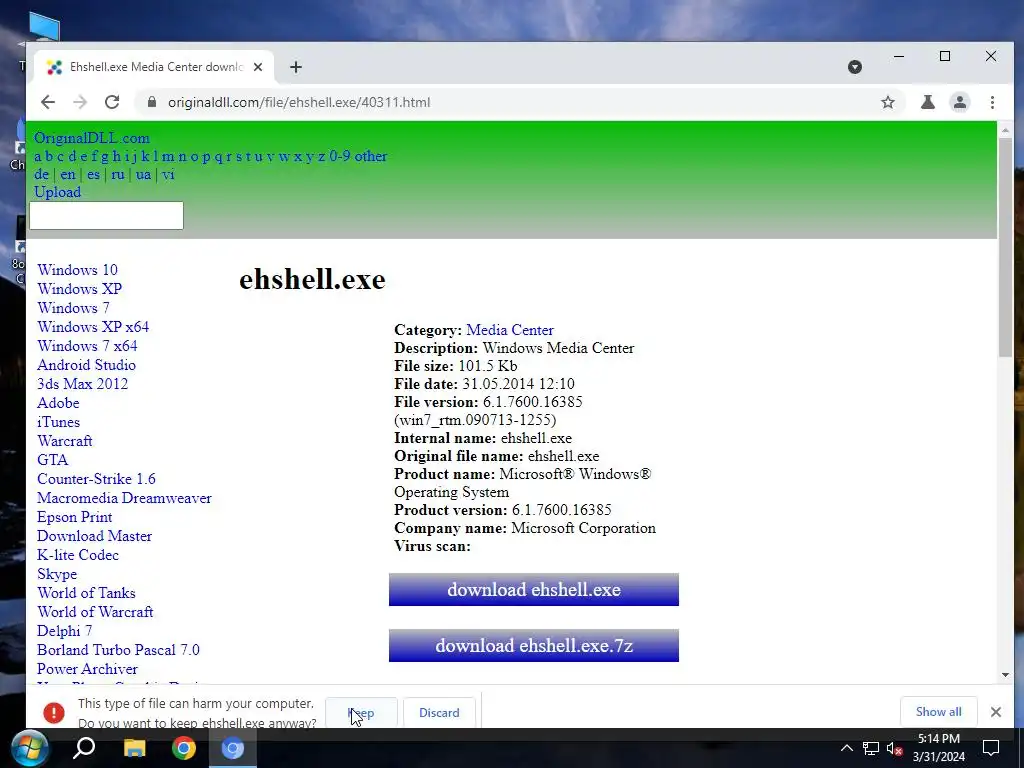This screenshot has height=768, width=1024.
Task: Switch site language to es
Action: coord(93,174)
